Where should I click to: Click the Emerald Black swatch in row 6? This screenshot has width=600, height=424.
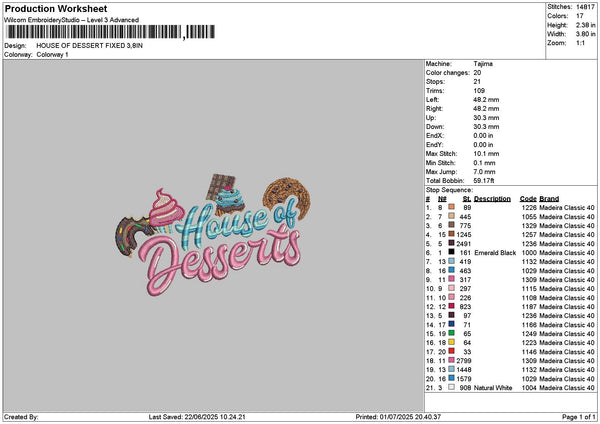[452, 252]
